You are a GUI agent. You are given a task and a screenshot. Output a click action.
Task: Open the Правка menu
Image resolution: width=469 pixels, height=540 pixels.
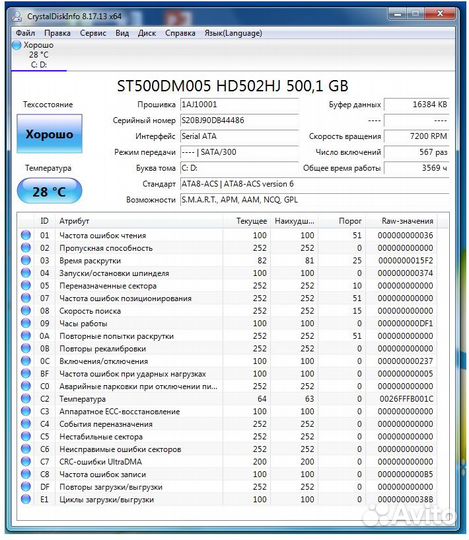[57, 33]
